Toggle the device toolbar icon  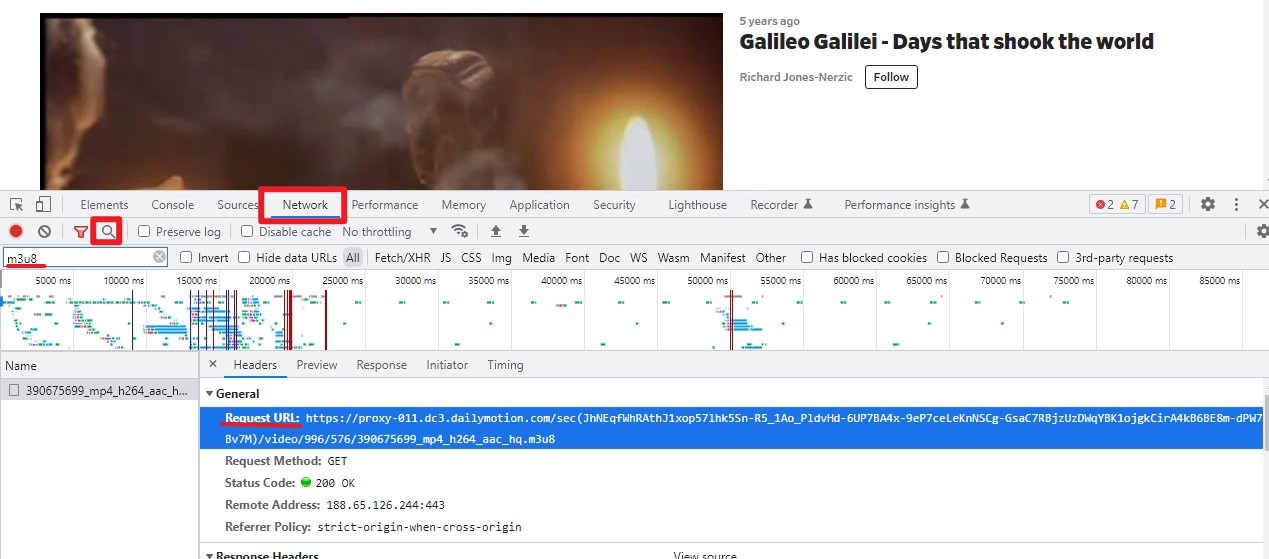43,204
